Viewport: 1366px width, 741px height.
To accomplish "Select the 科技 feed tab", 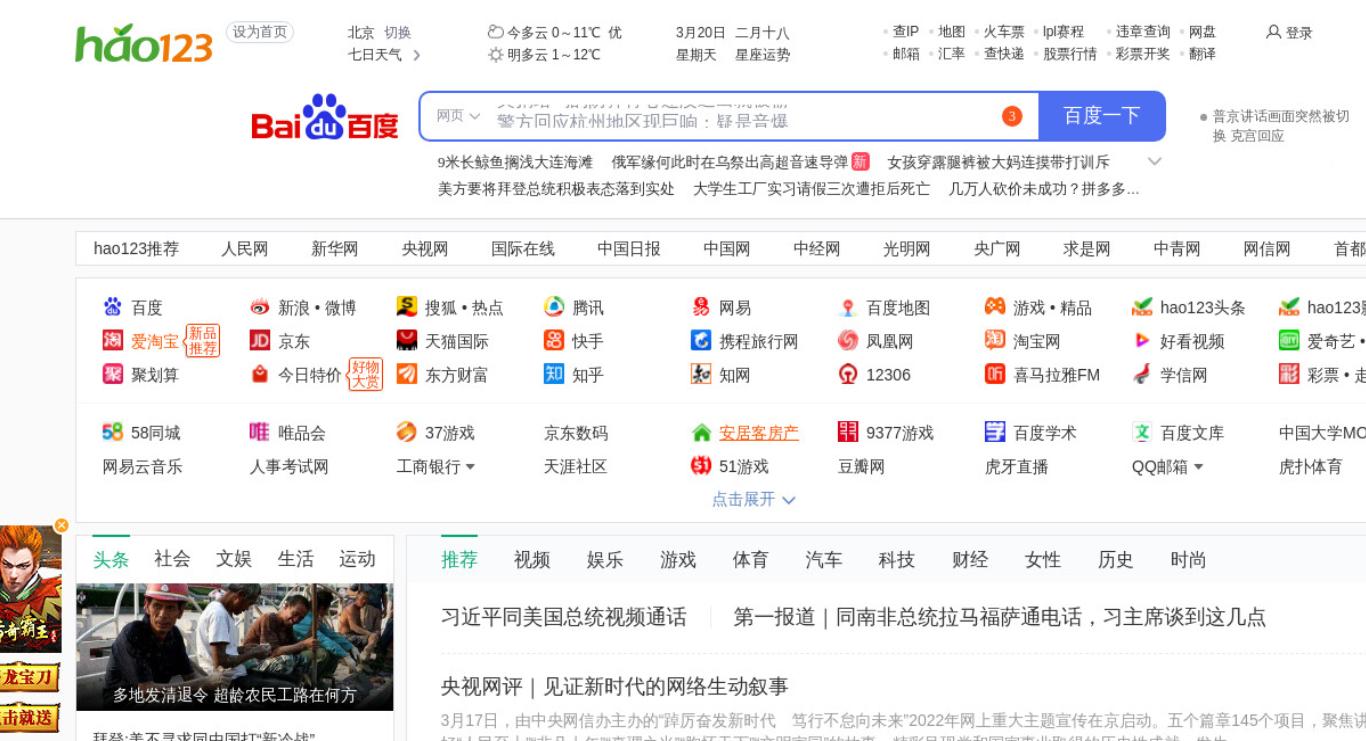I will (x=897, y=560).
